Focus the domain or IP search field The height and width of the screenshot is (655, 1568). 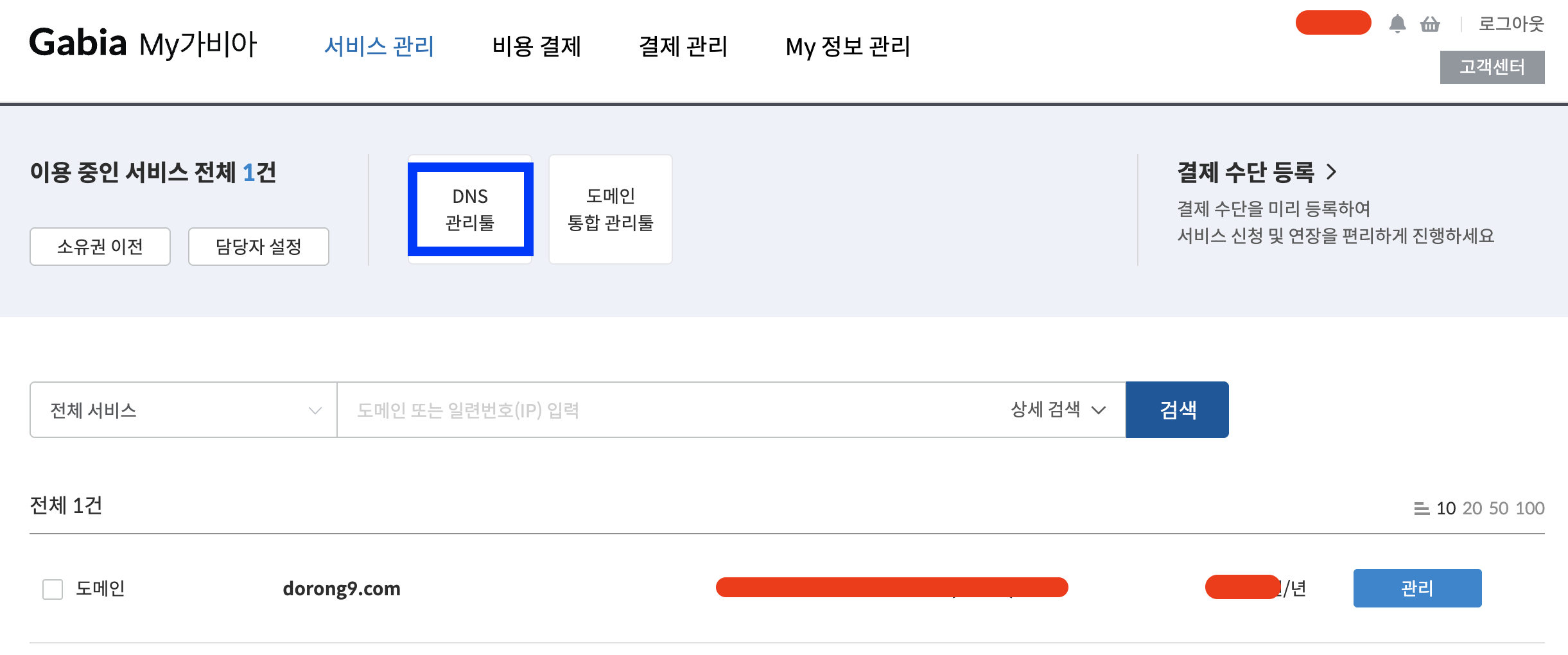coord(668,410)
